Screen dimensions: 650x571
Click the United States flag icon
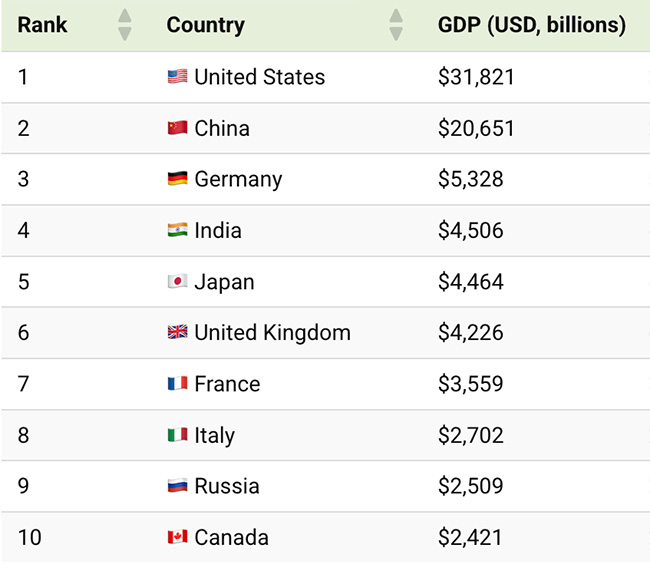177,77
